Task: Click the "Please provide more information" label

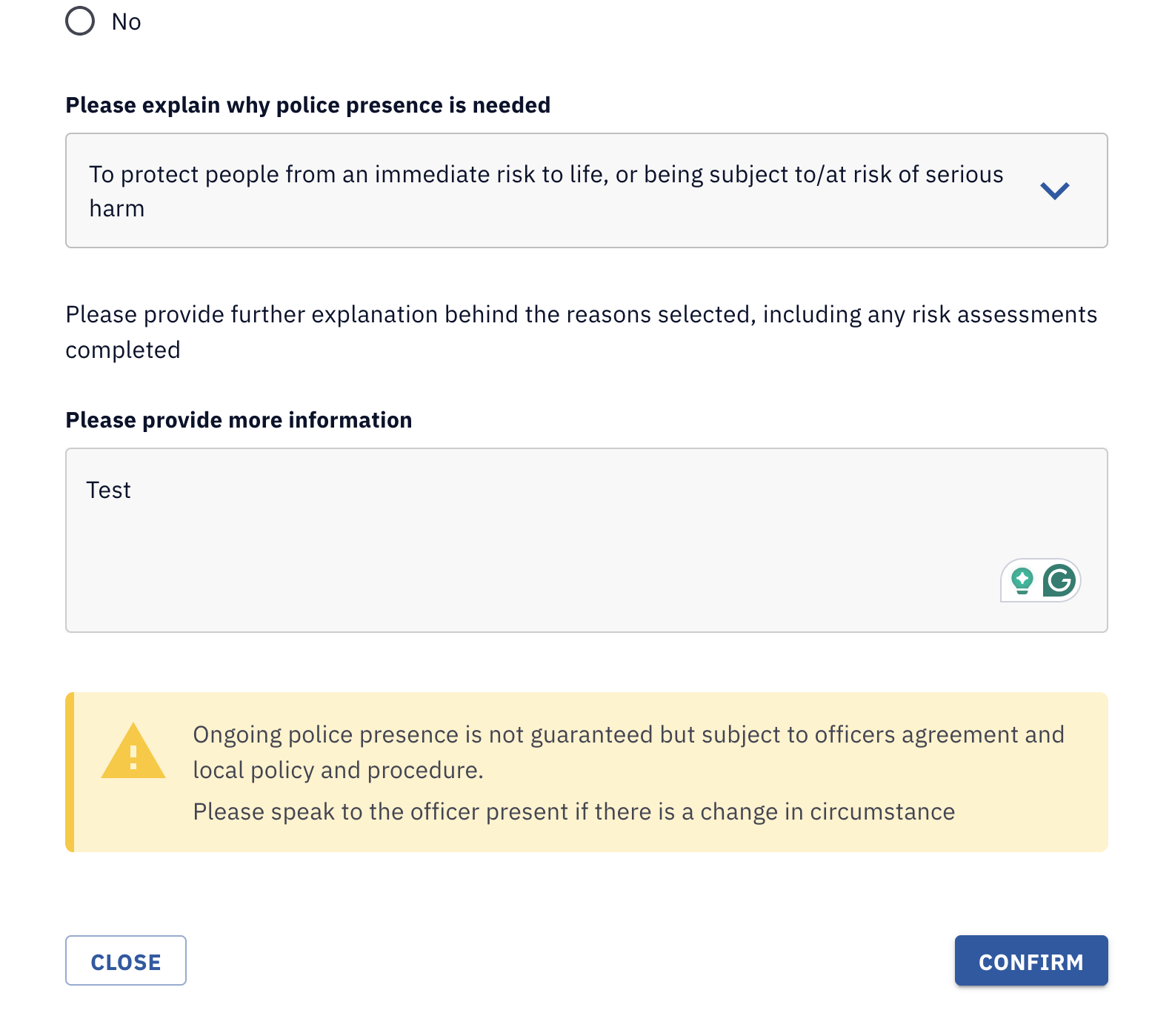Action: coord(239,420)
